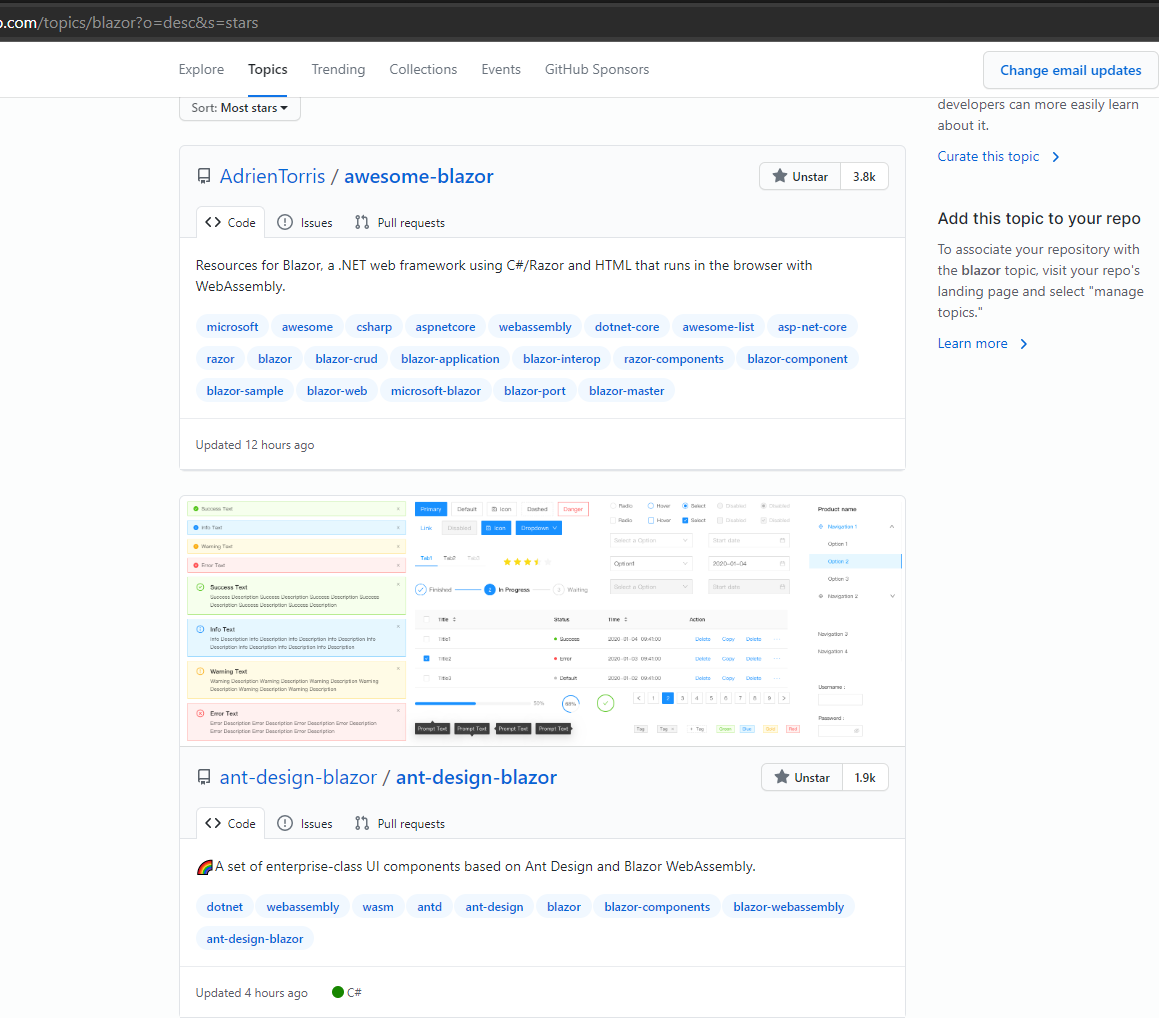Open the AdrienTorris owner link
The image size is (1159, 1018).
pos(272,177)
